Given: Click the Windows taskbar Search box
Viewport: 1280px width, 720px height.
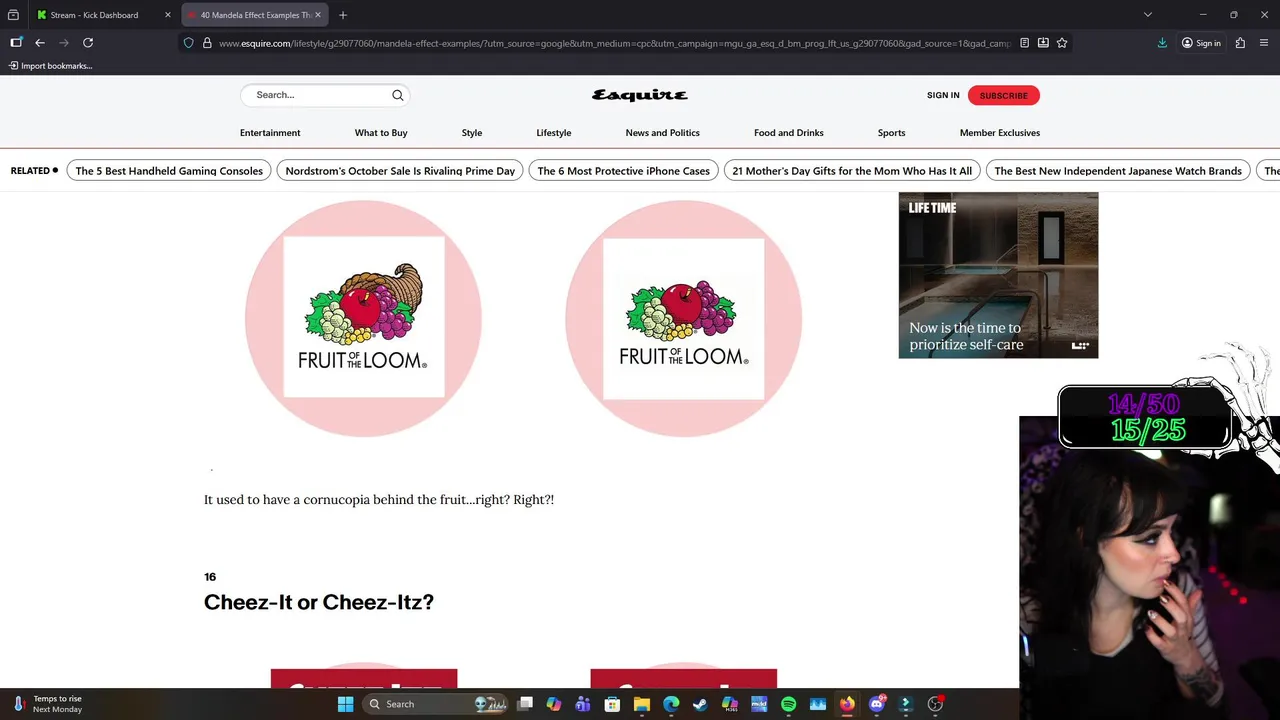Looking at the screenshot, I should [437, 704].
